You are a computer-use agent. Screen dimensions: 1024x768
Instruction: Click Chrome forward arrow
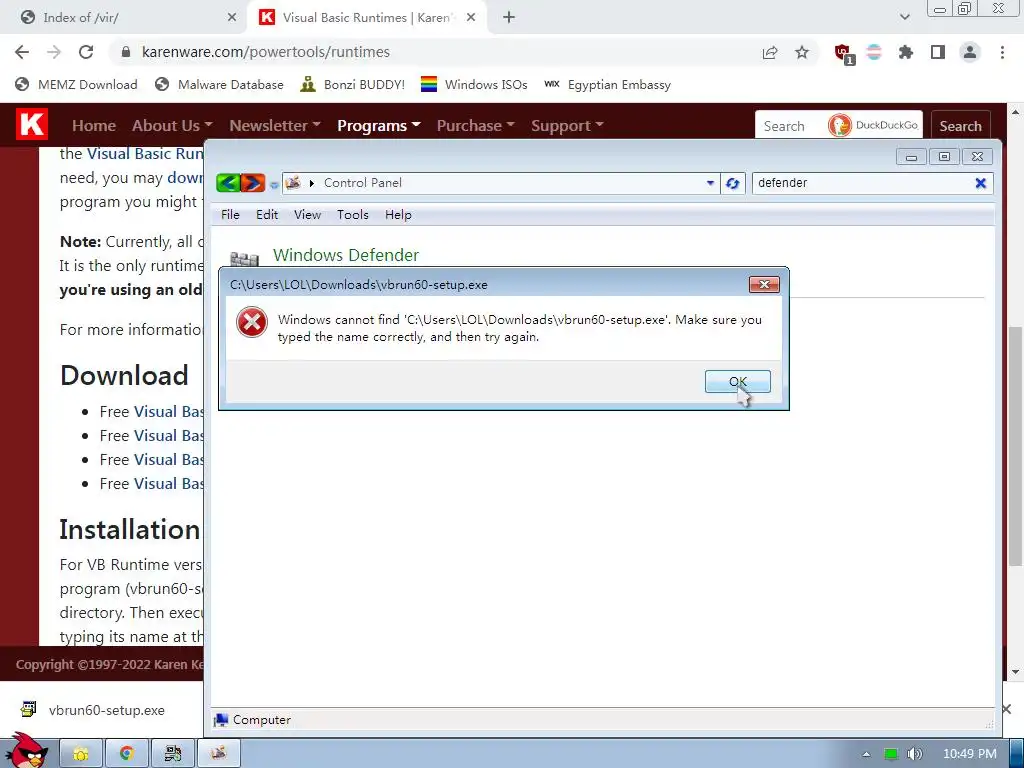pyautogui.click(x=54, y=52)
